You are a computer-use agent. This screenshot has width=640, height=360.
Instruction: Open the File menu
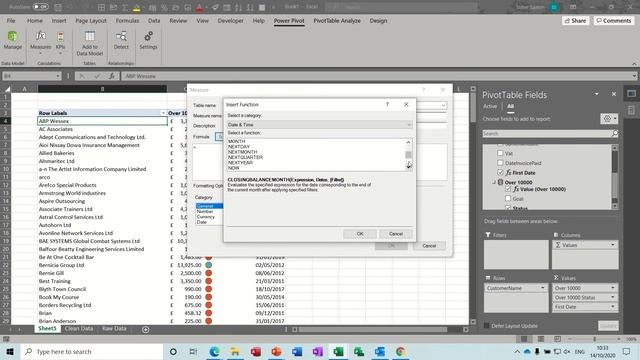(11, 20)
